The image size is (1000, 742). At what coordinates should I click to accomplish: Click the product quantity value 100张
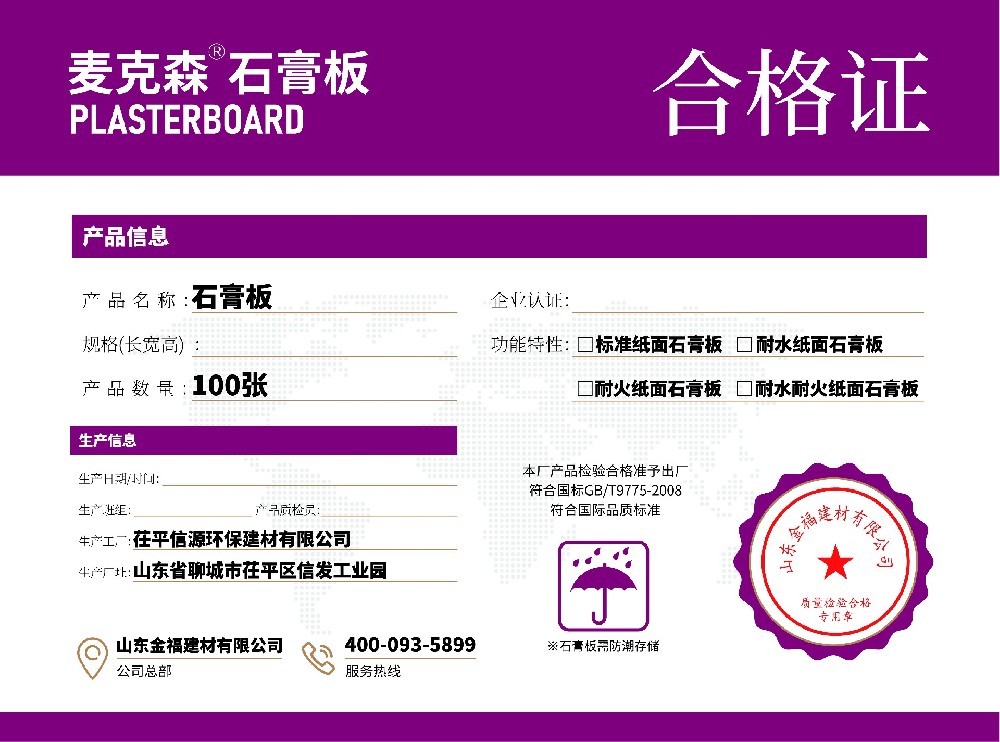pos(230,385)
